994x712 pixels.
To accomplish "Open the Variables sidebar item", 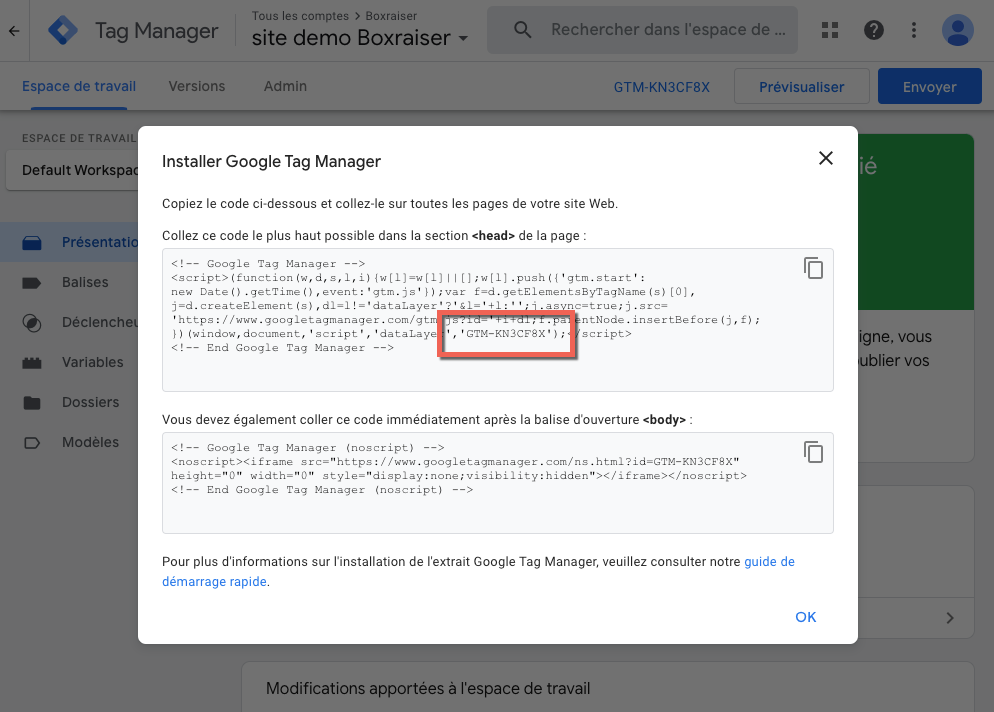I will pyautogui.click(x=92, y=362).
